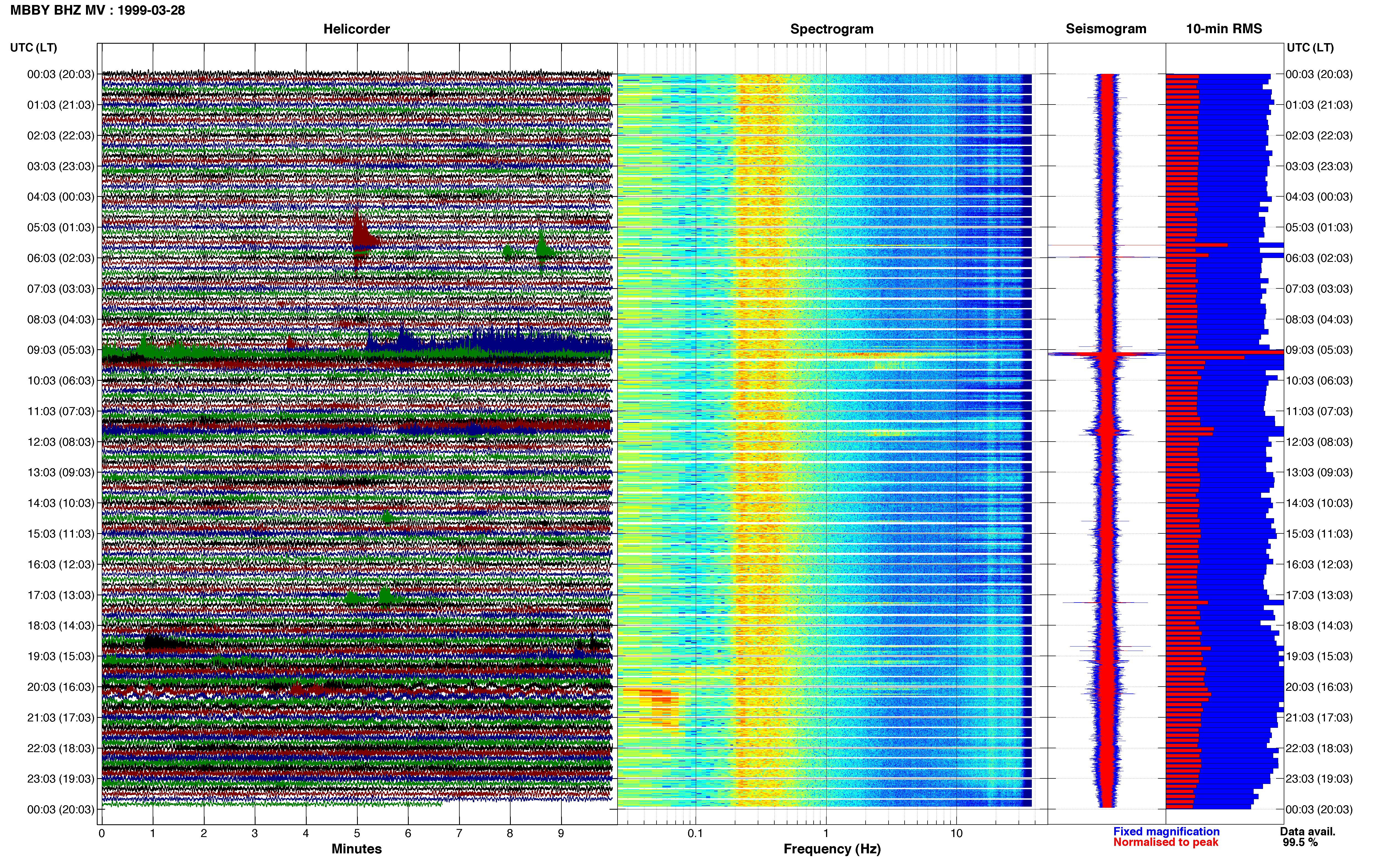Click the 10-min RMS panel heading

coord(1224,29)
